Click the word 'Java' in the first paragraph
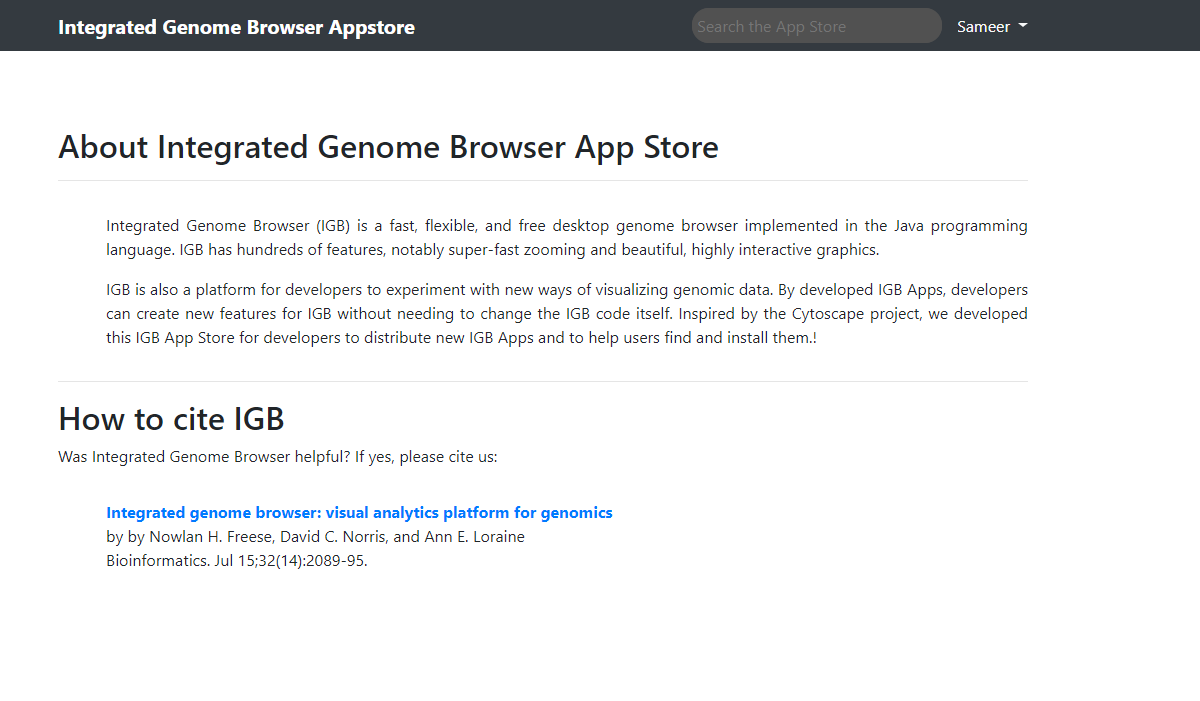Screen dimensions: 1200x701 click(908, 226)
